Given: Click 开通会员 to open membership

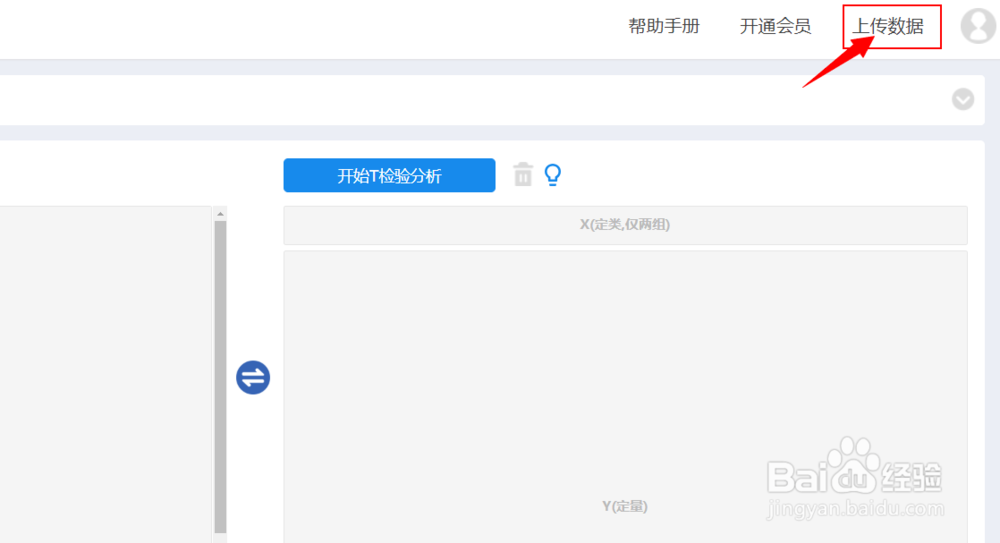Looking at the screenshot, I should point(776,26).
